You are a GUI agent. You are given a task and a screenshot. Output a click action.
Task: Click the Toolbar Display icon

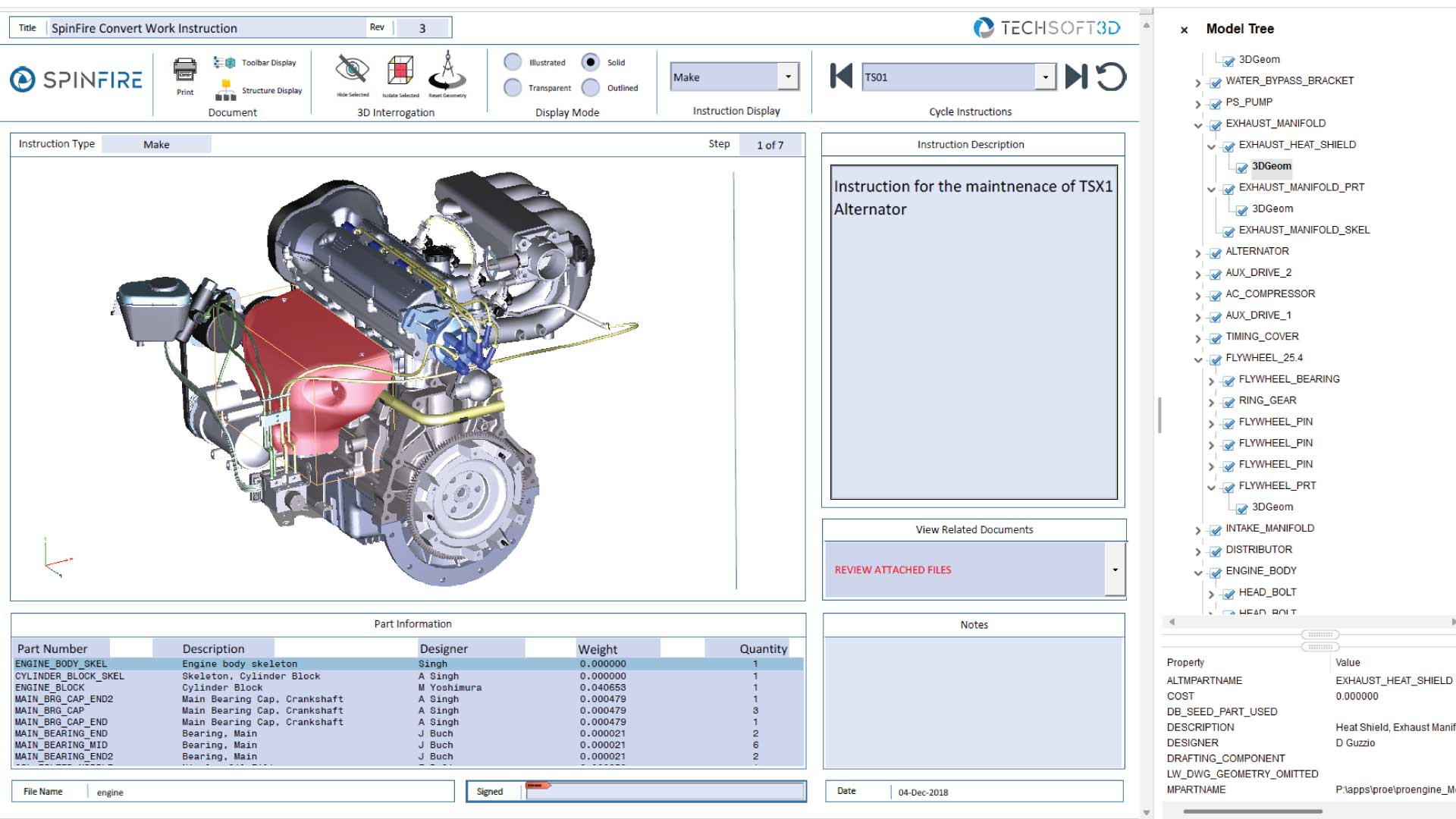(x=224, y=63)
